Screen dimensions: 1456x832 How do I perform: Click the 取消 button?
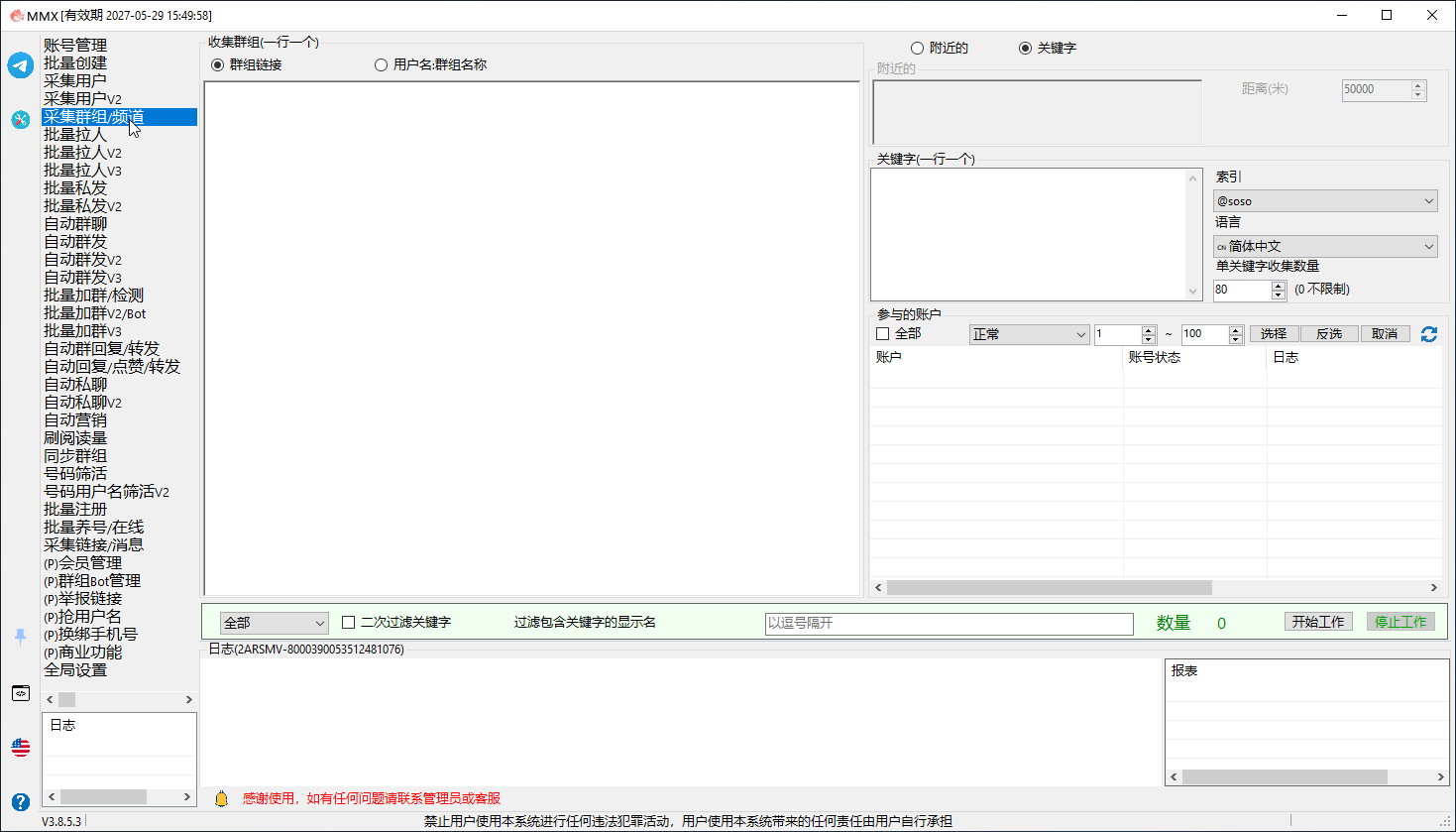(1385, 334)
